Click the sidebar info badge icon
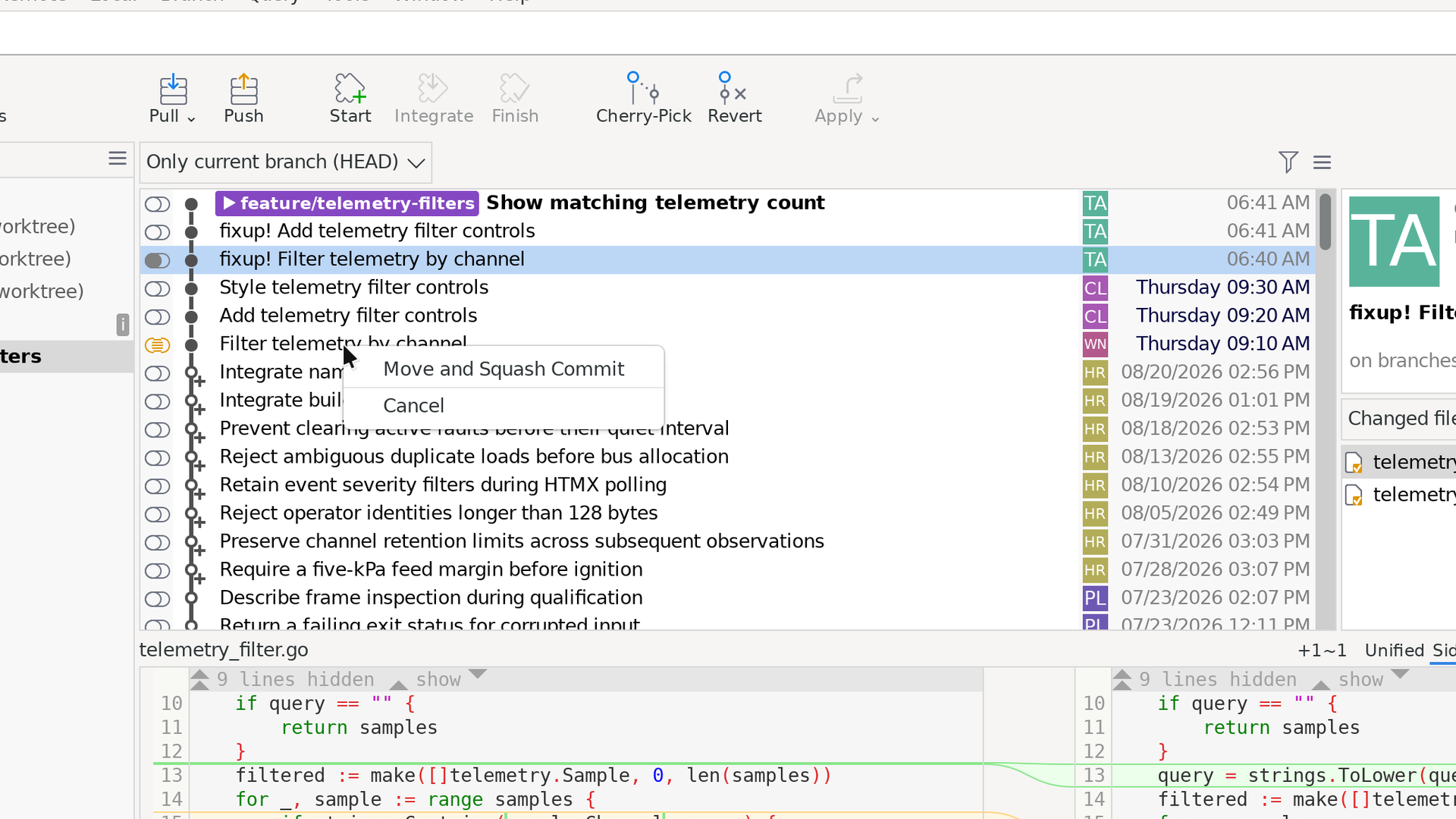 pyautogui.click(x=122, y=325)
